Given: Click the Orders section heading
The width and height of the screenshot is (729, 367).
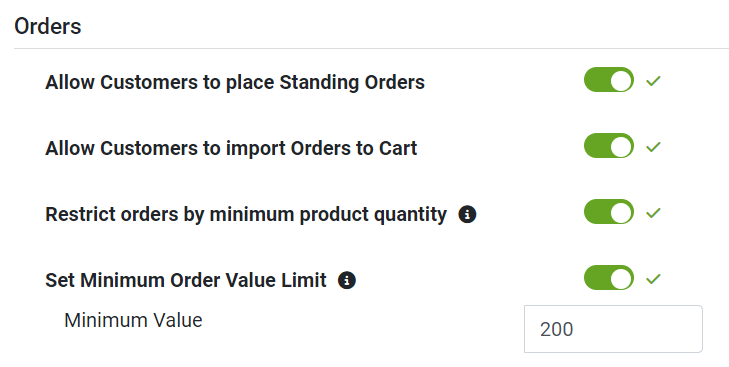Looking at the screenshot, I should [48, 26].
